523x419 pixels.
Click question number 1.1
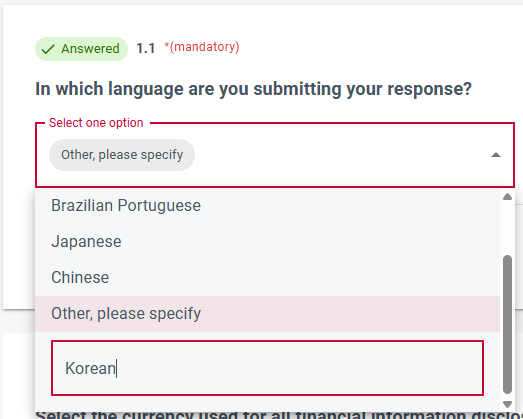click(x=146, y=49)
